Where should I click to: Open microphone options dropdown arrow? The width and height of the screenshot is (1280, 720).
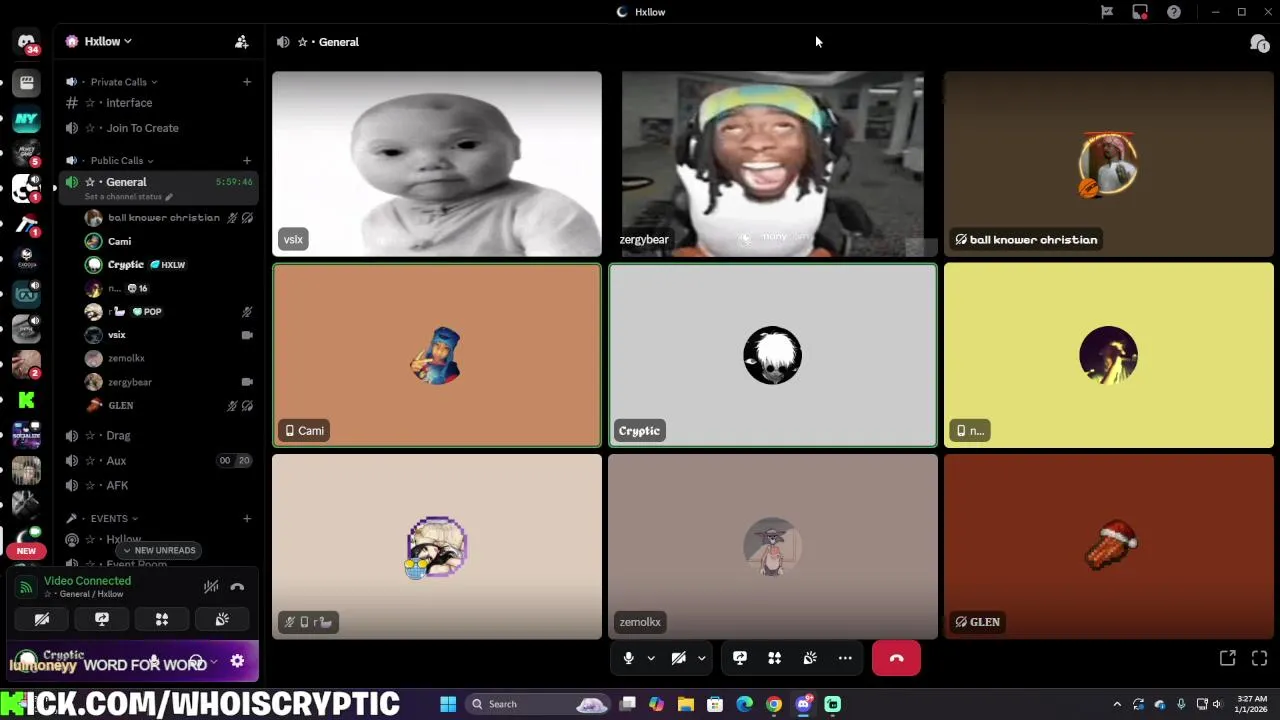pyautogui.click(x=651, y=658)
